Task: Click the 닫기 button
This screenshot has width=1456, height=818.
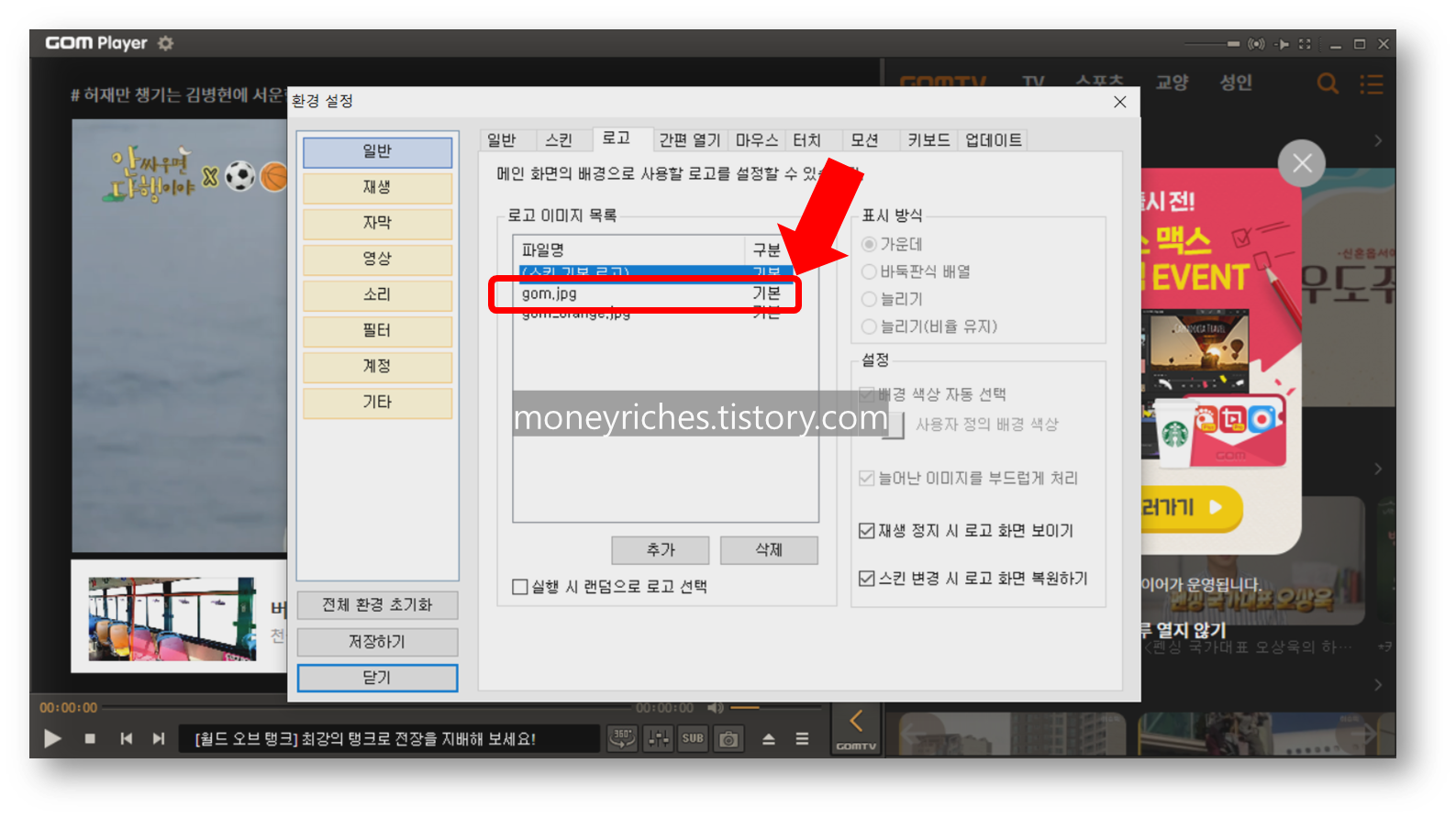Action: 377,678
